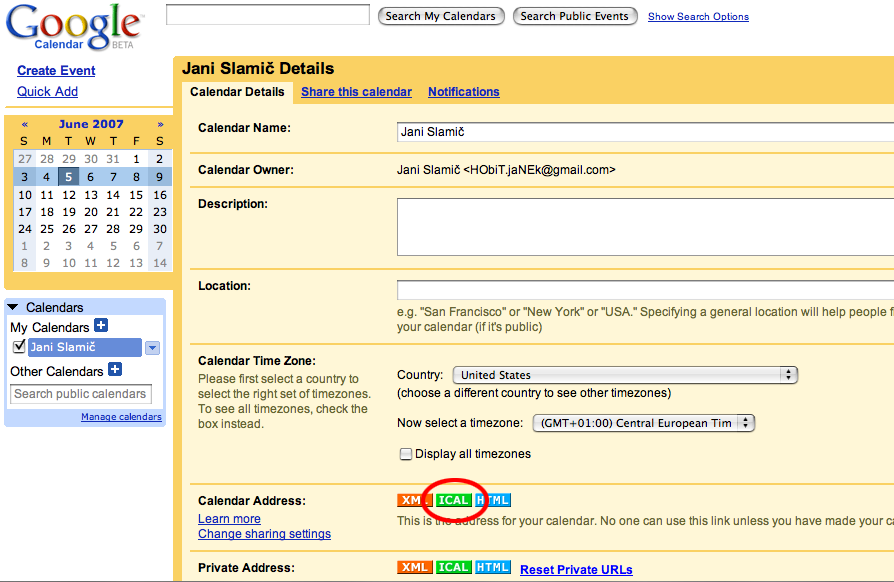Click the Private Address ICAL badge

tap(453, 568)
